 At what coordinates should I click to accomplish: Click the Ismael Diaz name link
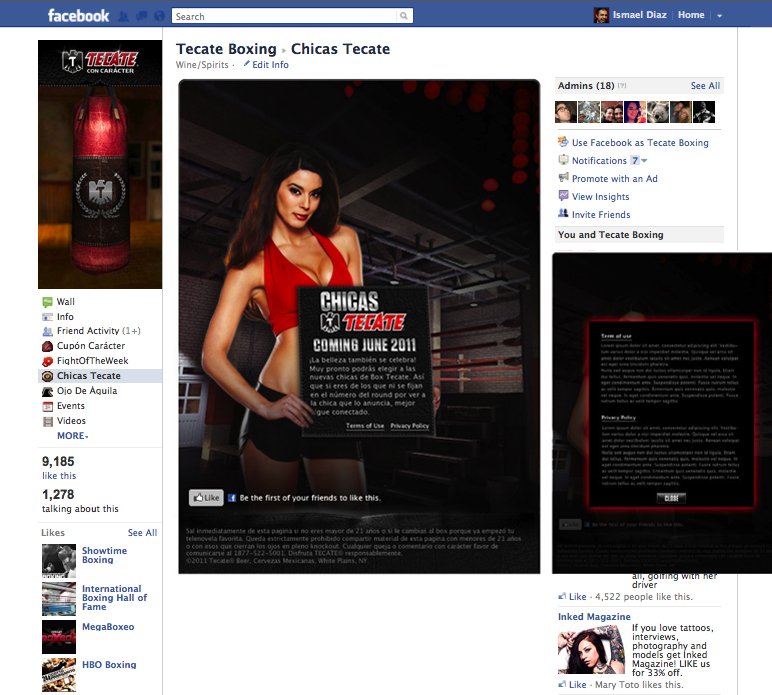click(x=640, y=15)
